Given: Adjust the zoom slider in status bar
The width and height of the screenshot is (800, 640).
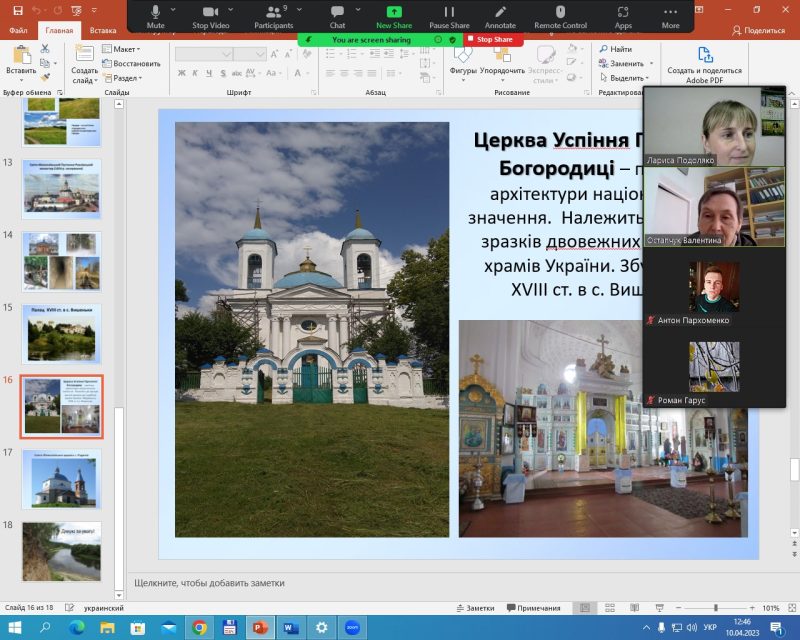Looking at the screenshot, I should coord(714,608).
